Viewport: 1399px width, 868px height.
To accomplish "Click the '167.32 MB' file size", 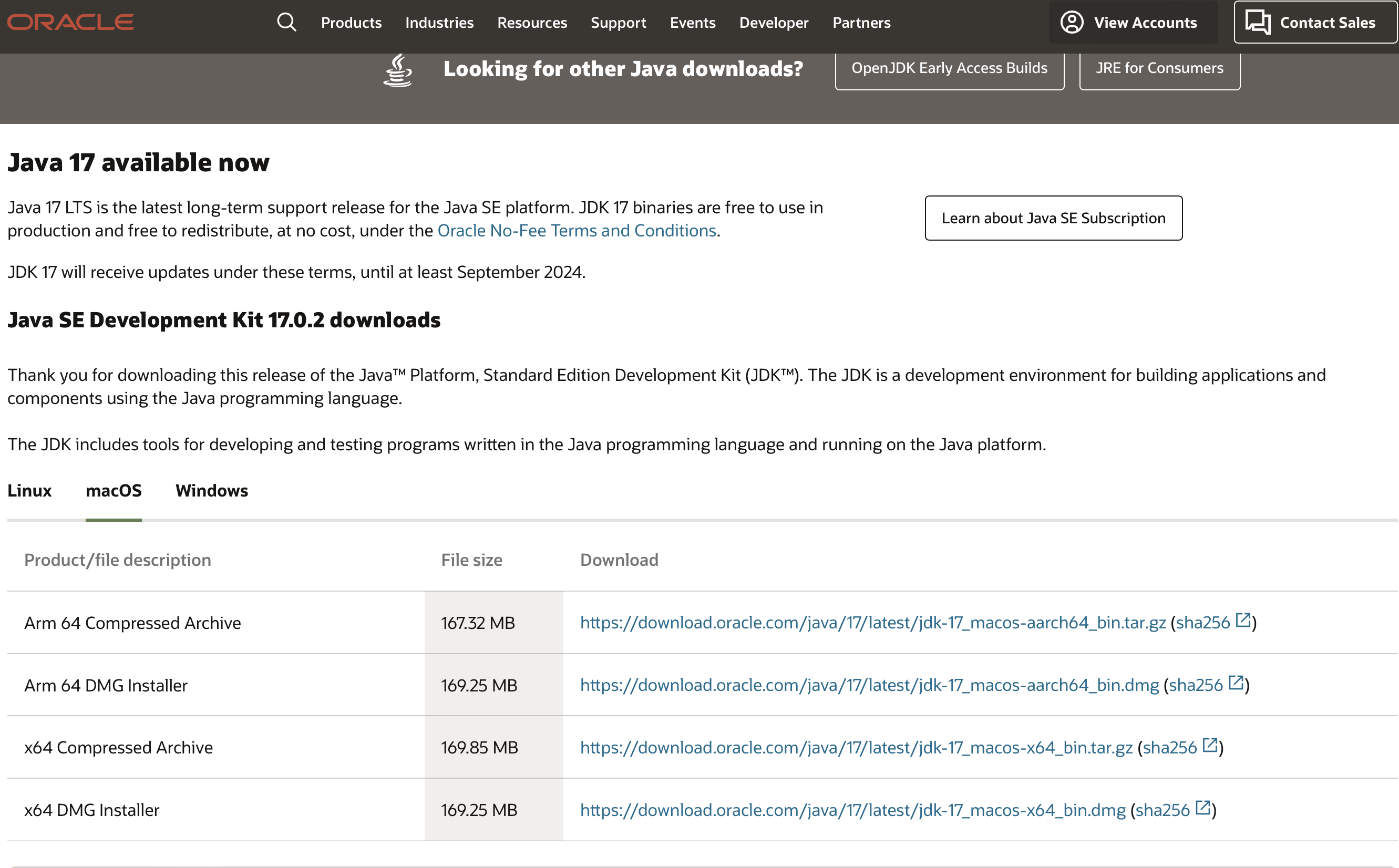I will (478, 624).
